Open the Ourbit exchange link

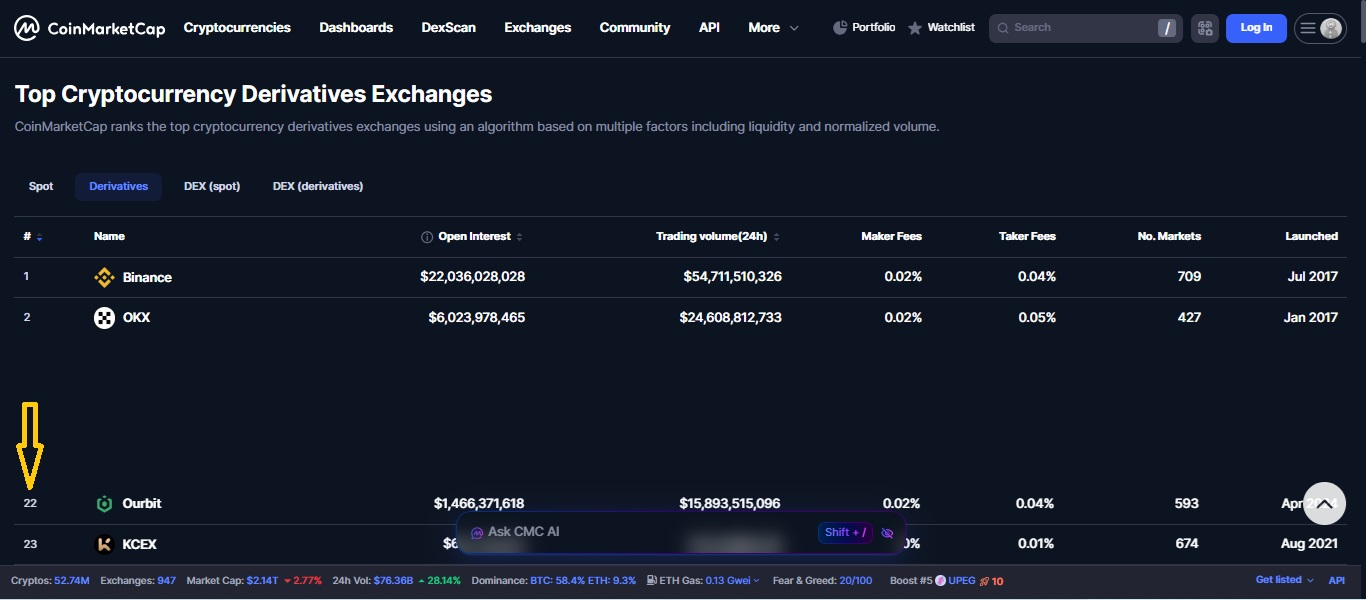click(x=142, y=504)
